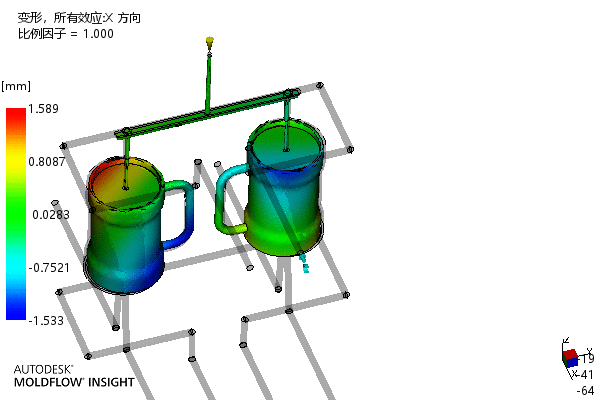Click the plot title 变形, 所有效应:X 方向
This screenshot has width=600, height=400.
[79, 18]
